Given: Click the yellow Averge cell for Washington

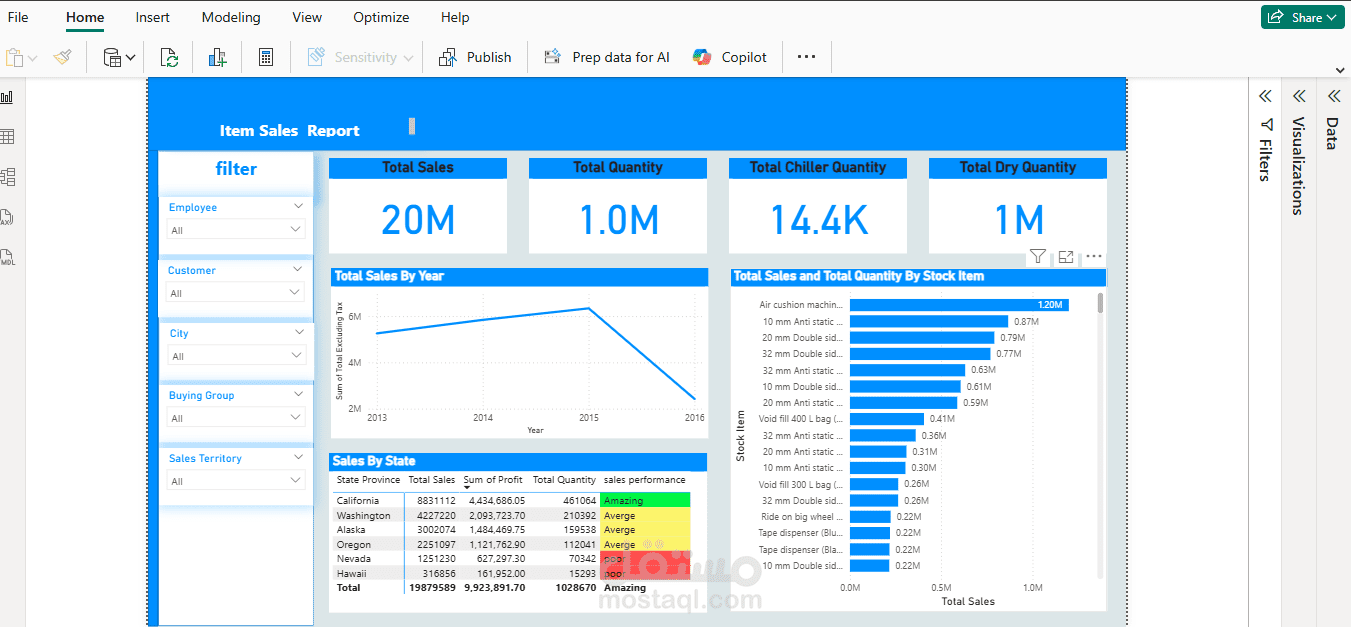Looking at the screenshot, I should [645, 515].
